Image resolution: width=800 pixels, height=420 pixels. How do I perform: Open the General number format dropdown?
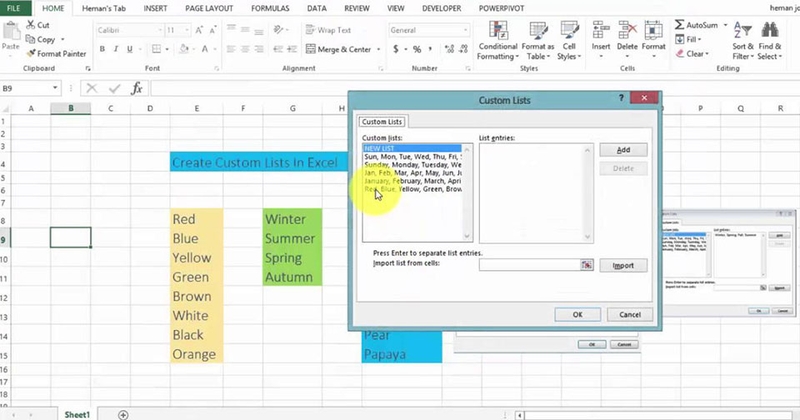tap(465, 30)
